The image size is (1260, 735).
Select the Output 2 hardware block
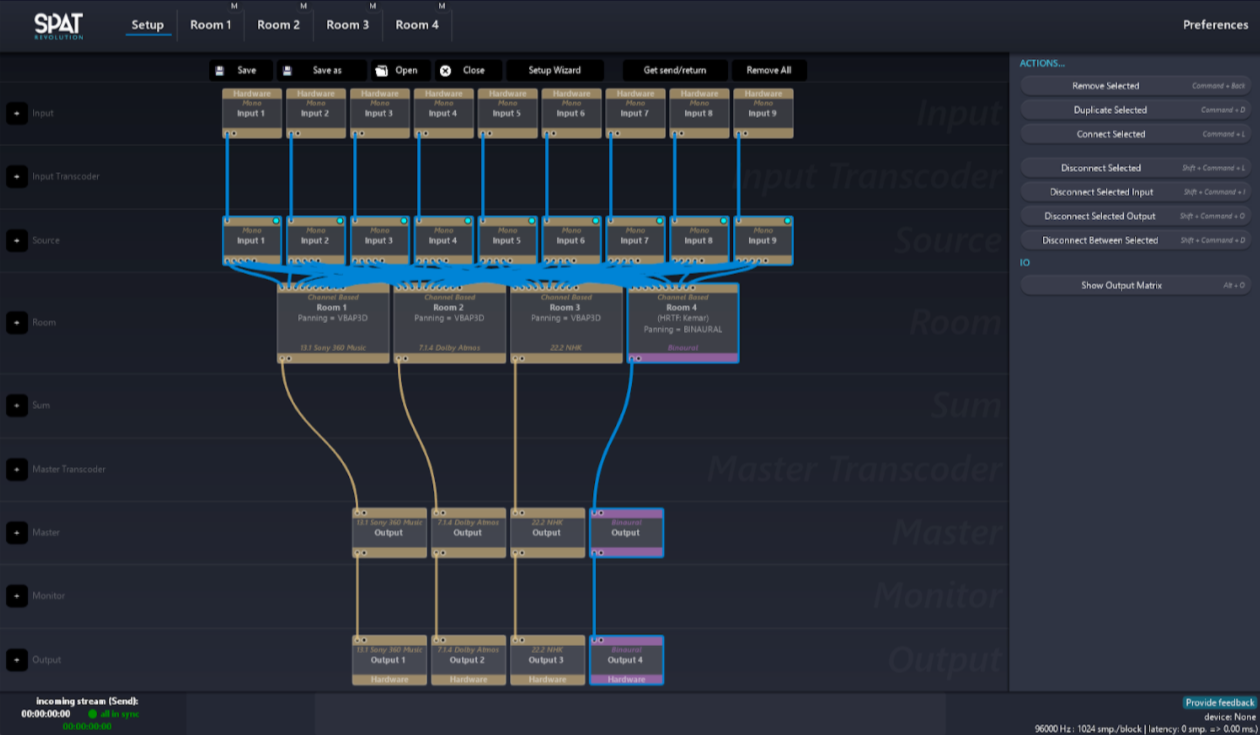[468, 660]
